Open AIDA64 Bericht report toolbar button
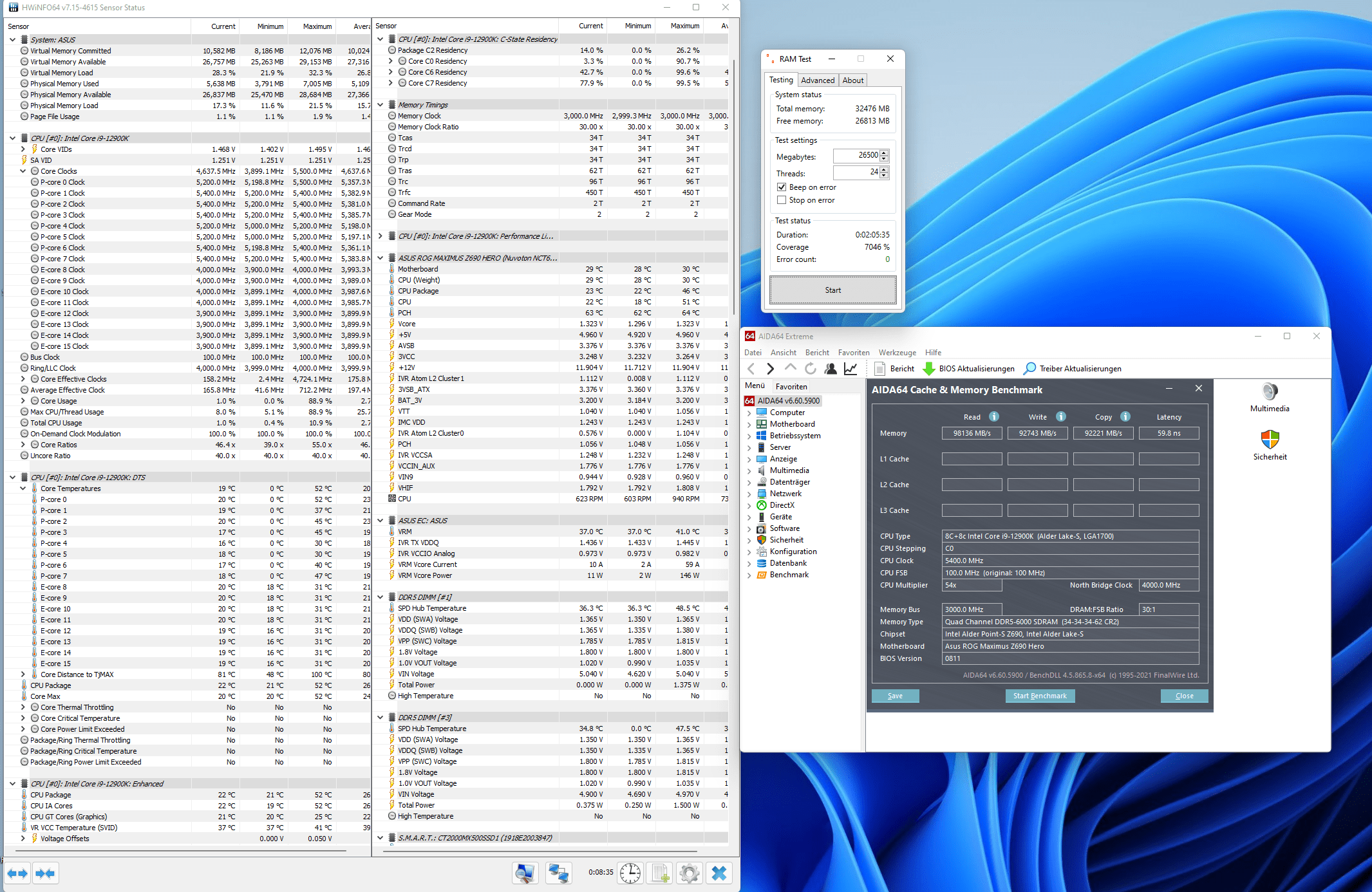The width and height of the screenshot is (1372, 892). pos(894,369)
